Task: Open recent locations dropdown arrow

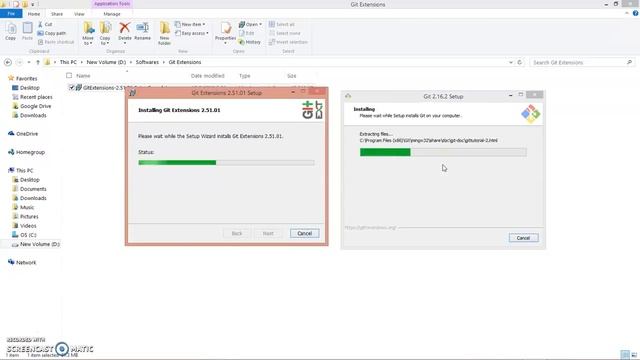Action: pyautogui.click(x=29, y=62)
